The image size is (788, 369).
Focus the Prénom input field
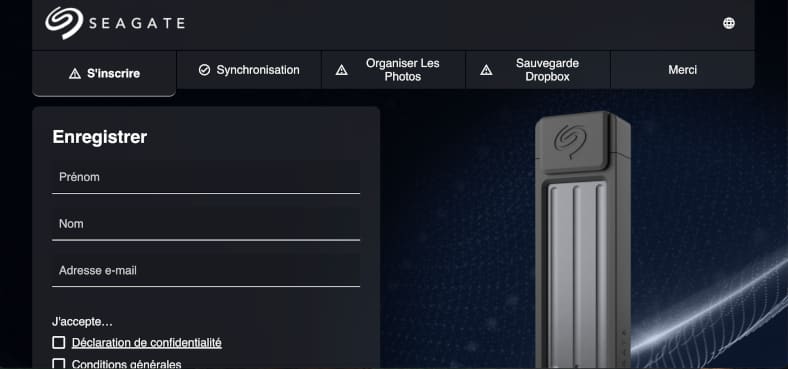pyautogui.click(x=206, y=177)
